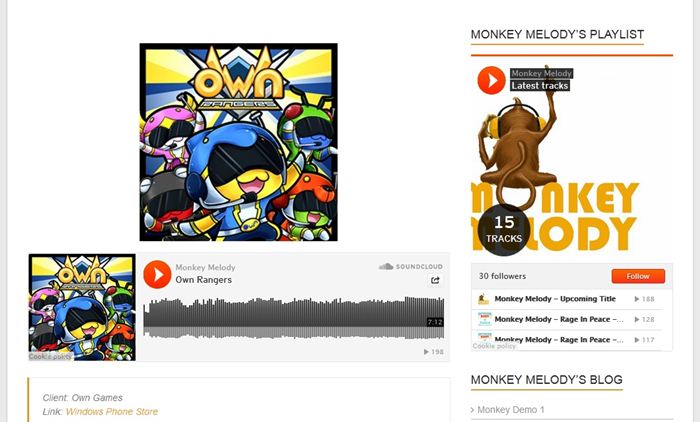Select the first Rage In Peace track
Screen dimensions: 700x422
559,319
